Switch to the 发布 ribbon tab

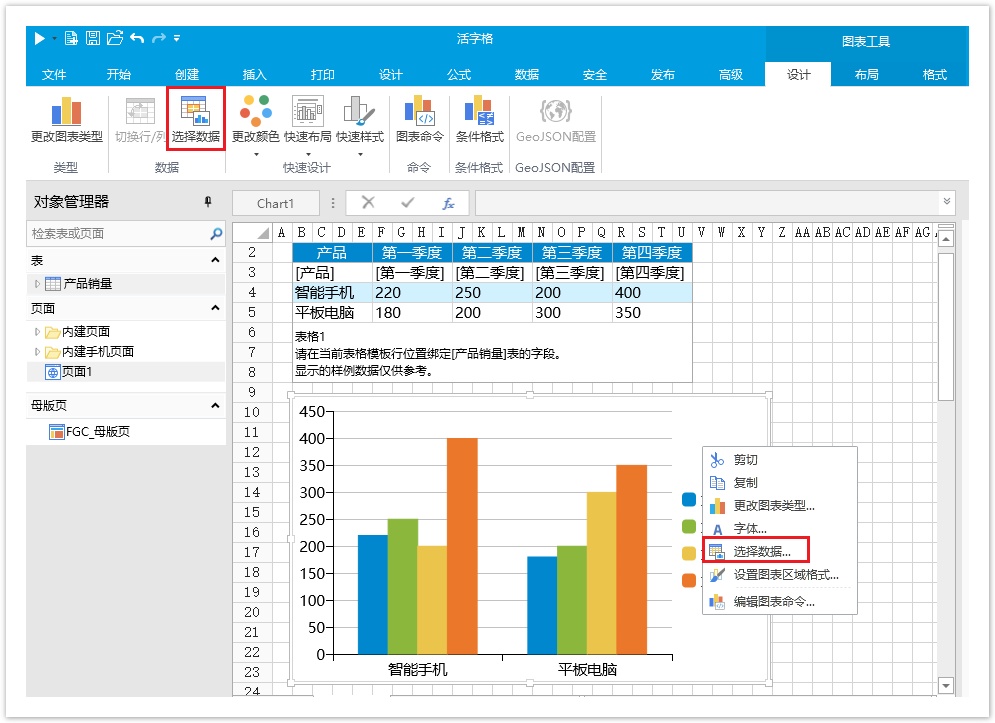coord(662,74)
